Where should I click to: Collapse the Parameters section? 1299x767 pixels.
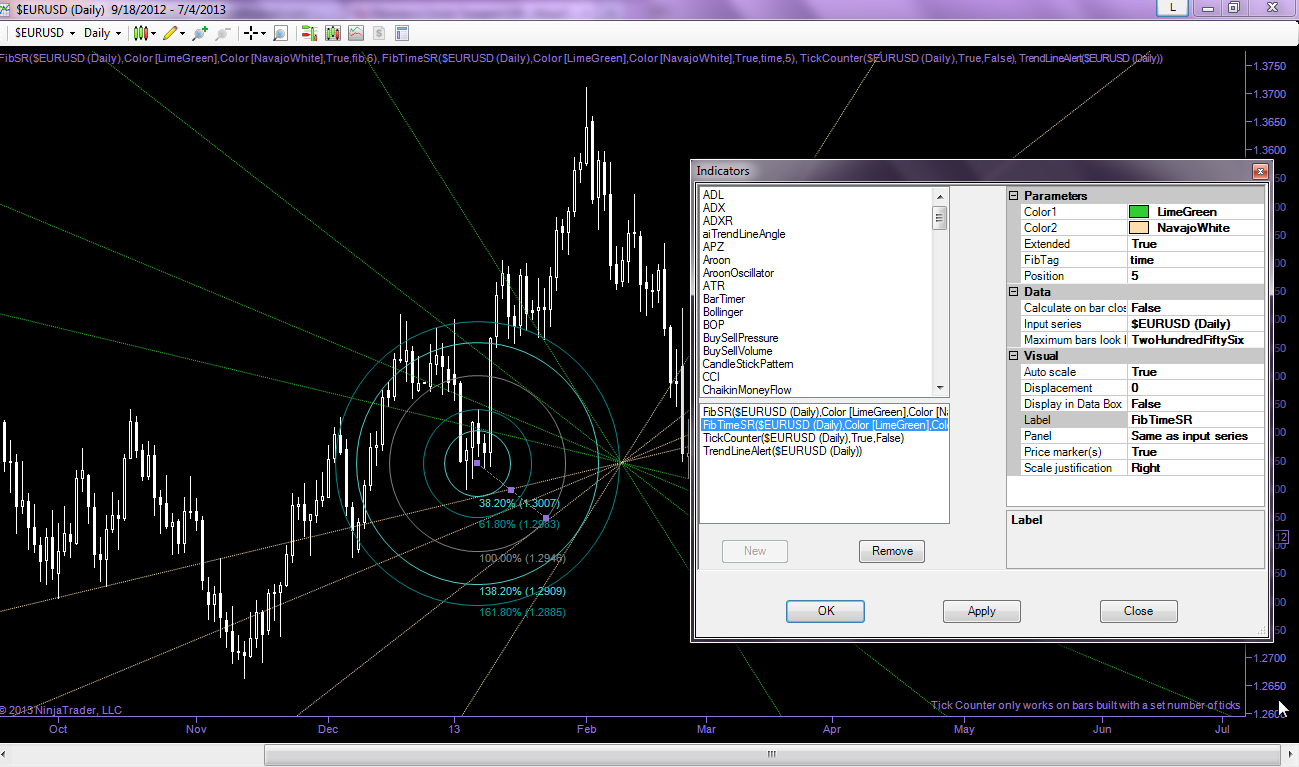[x=1013, y=196]
